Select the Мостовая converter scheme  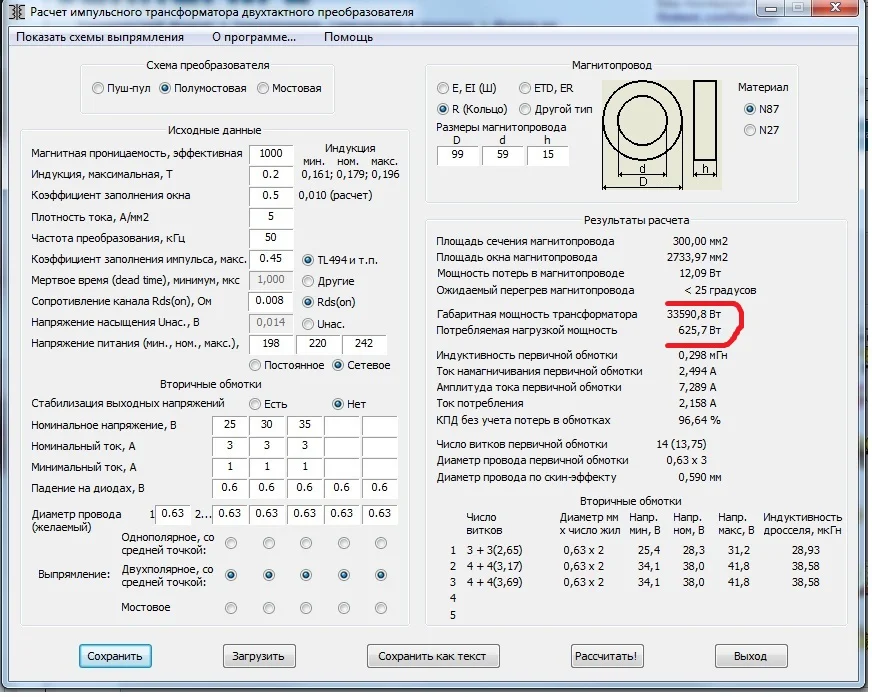point(264,88)
